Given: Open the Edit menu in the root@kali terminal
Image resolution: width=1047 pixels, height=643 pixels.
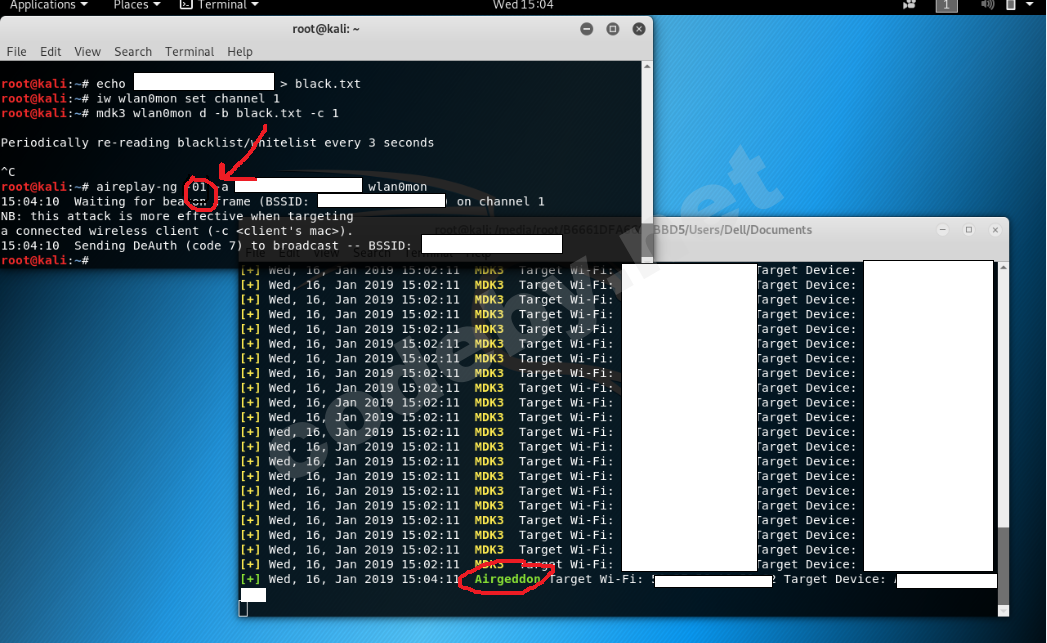Looking at the screenshot, I should point(50,51).
